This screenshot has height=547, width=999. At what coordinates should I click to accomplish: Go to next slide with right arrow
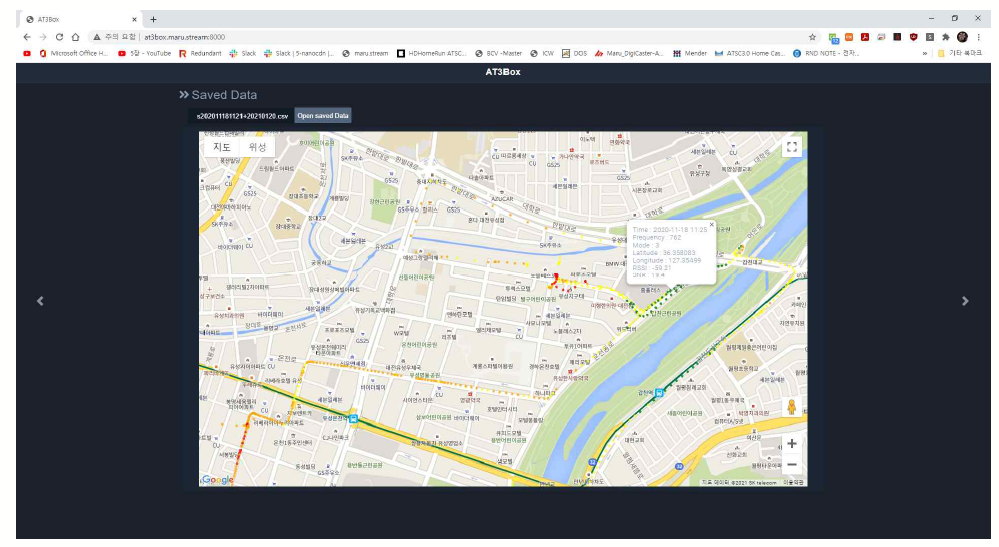point(965,301)
